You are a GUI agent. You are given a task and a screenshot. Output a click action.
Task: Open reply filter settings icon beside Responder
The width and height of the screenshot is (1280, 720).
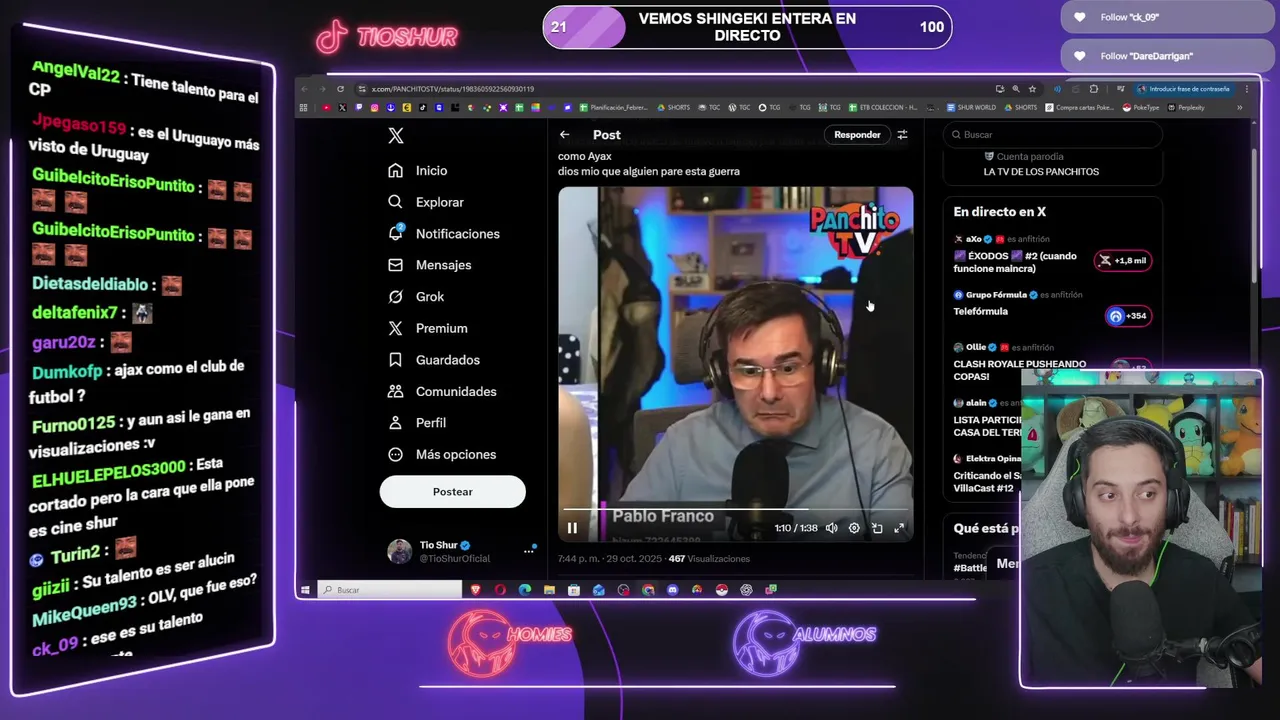902,135
